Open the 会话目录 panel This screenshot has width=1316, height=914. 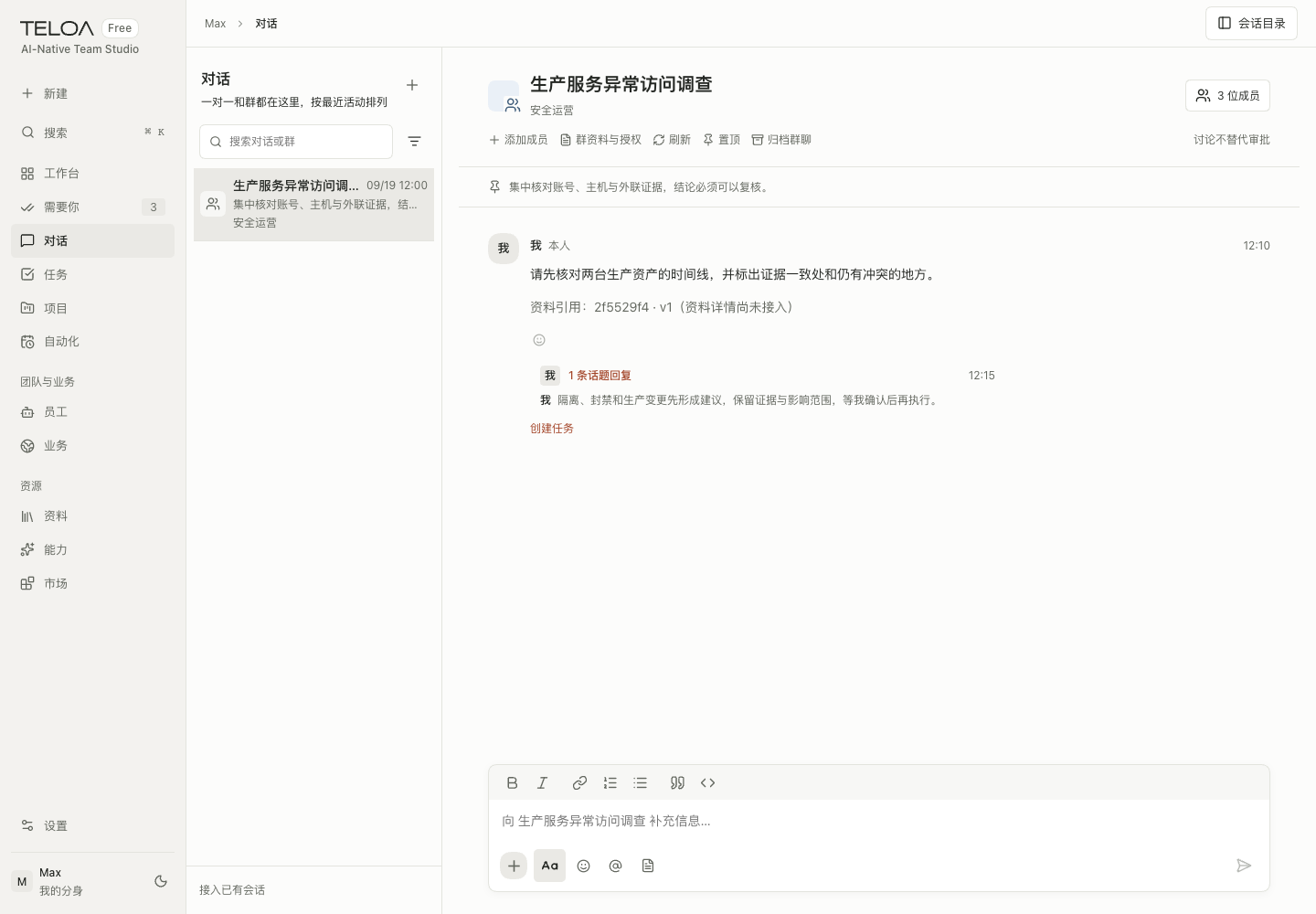1251,24
